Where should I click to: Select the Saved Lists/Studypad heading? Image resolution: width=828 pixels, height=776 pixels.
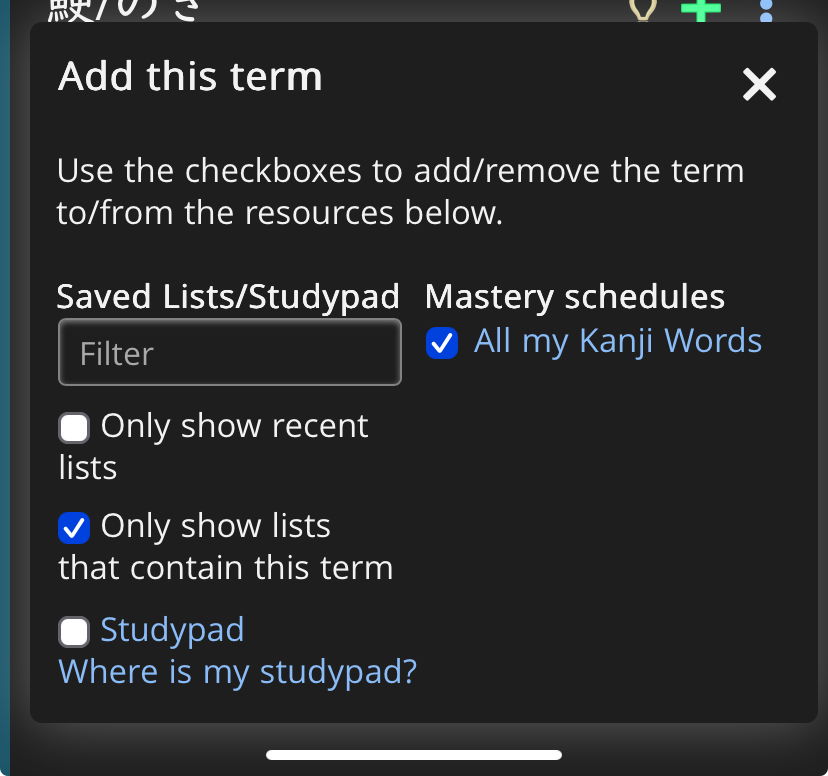228,297
